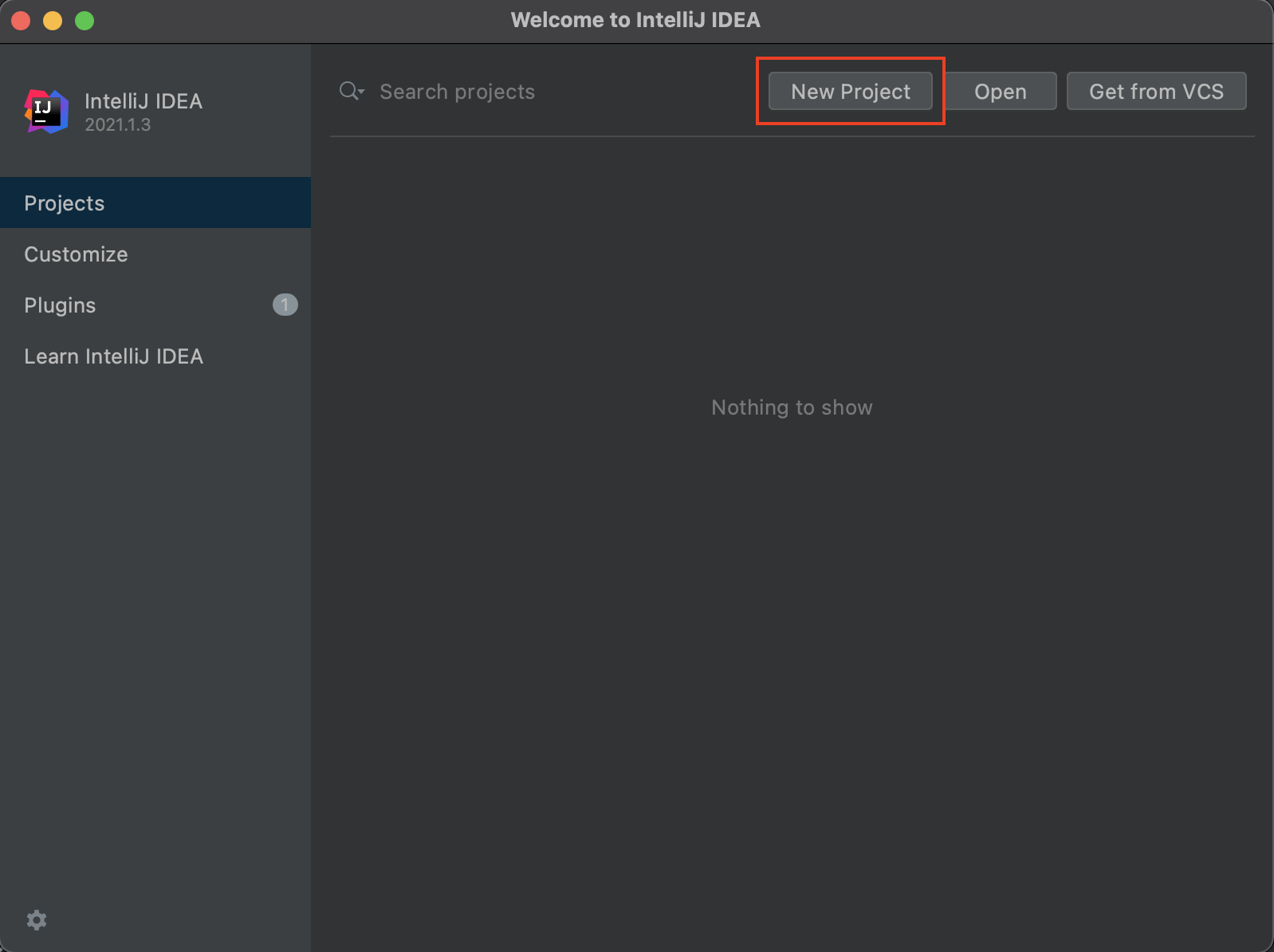Open the Plugins section
Image resolution: width=1274 pixels, height=952 pixels.
point(155,305)
